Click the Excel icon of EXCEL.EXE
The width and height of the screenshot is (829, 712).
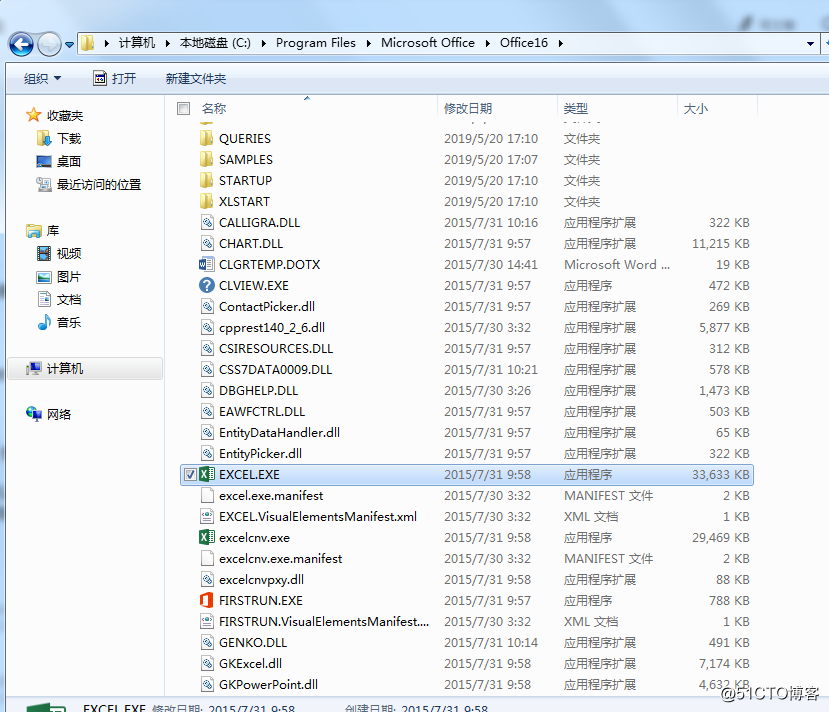(207, 475)
